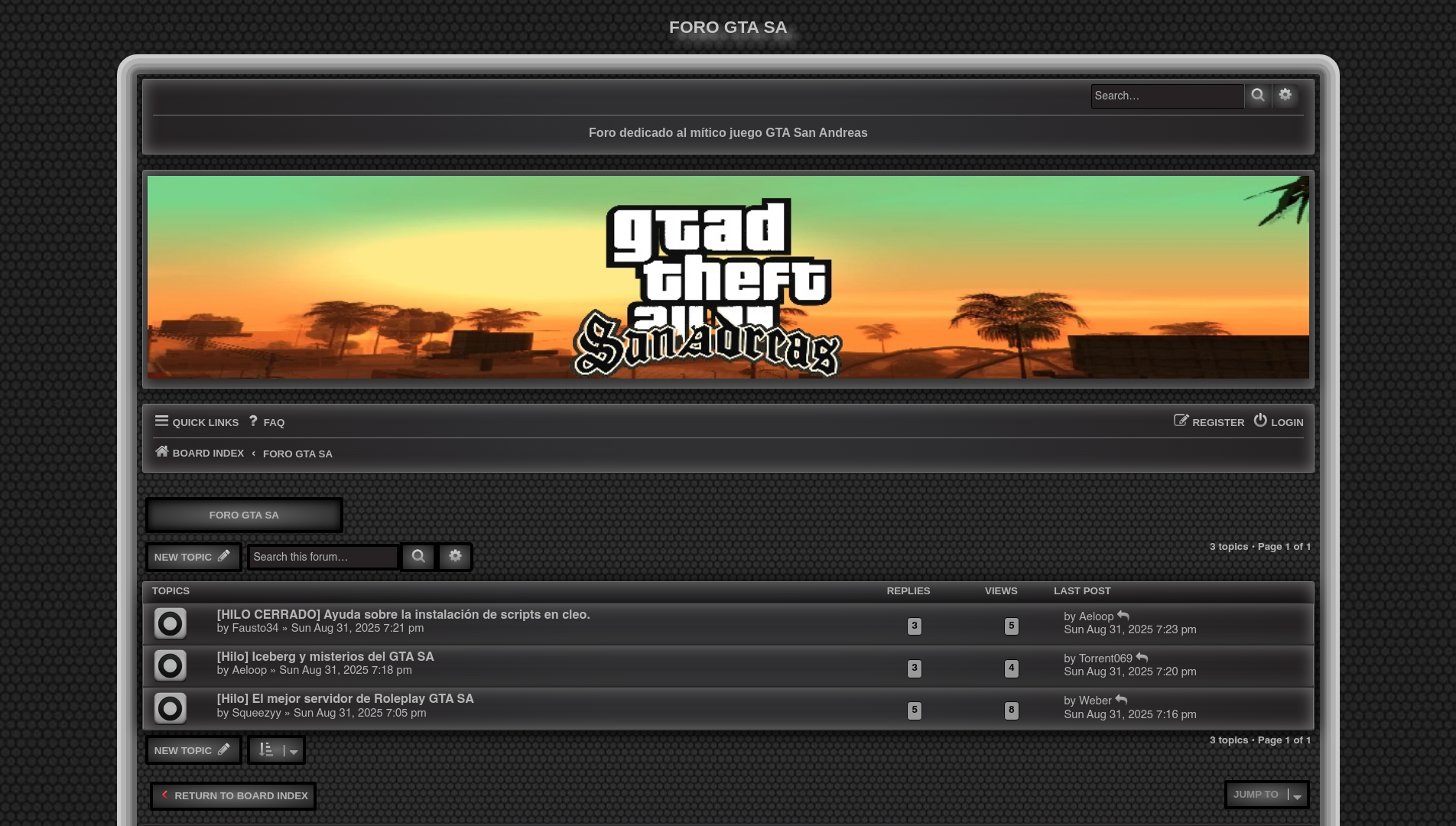View Weber's profile
The width and height of the screenshot is (1456, 826).
pos(1095,701)
